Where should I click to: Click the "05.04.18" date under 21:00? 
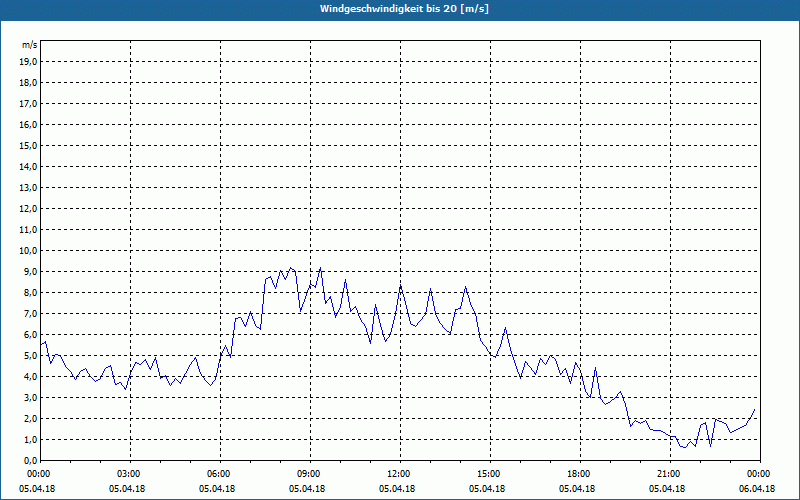(667, 488)
